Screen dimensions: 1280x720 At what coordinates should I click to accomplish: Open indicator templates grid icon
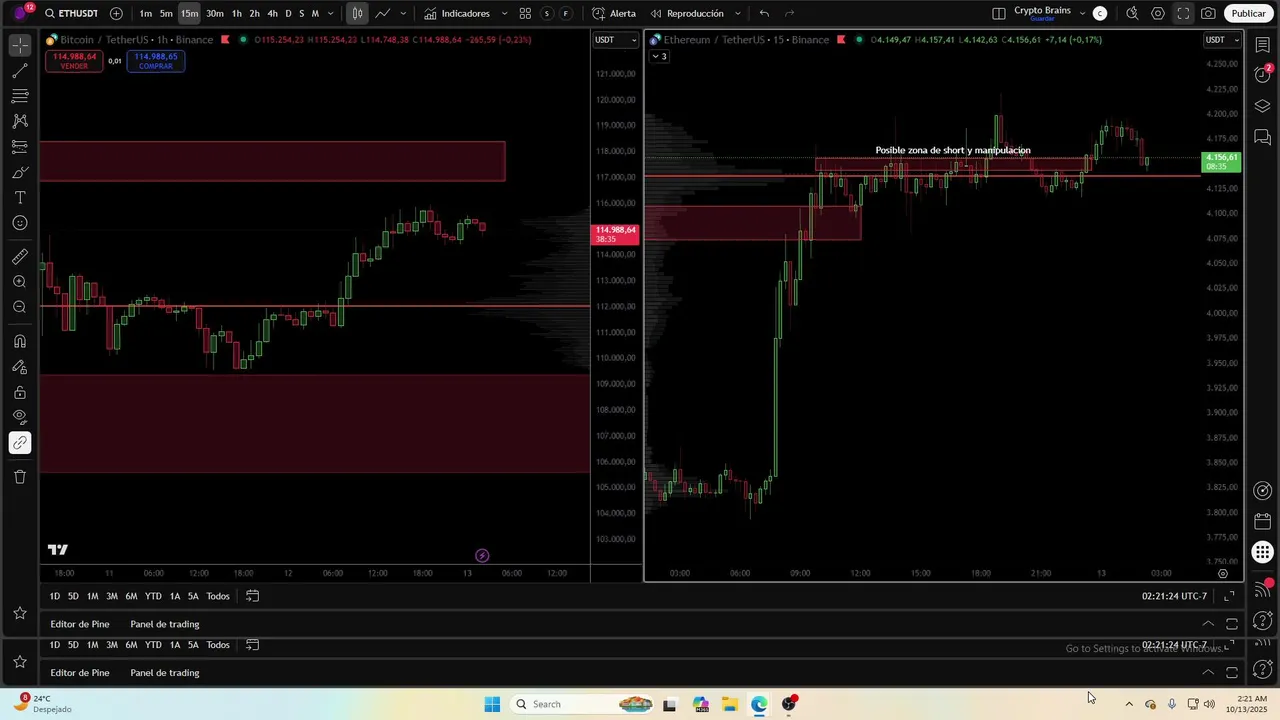pos(525,13)
